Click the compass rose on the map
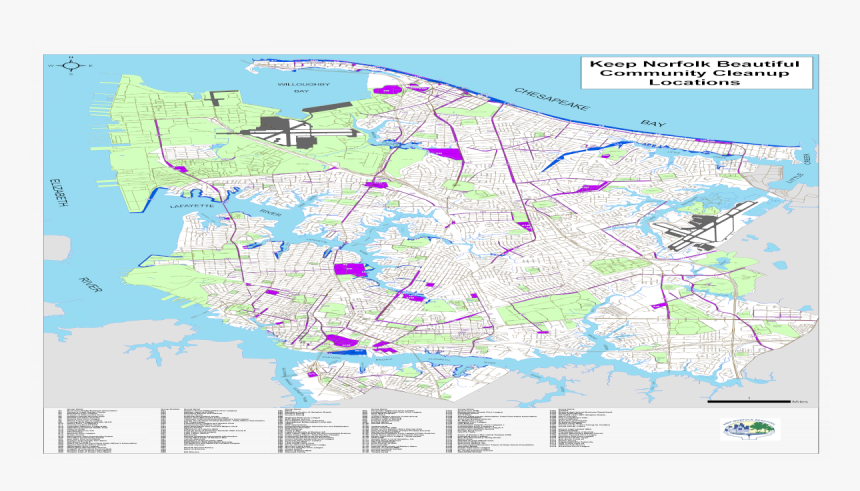The width and height of the screenshot is (860, 491). point(71,66)
